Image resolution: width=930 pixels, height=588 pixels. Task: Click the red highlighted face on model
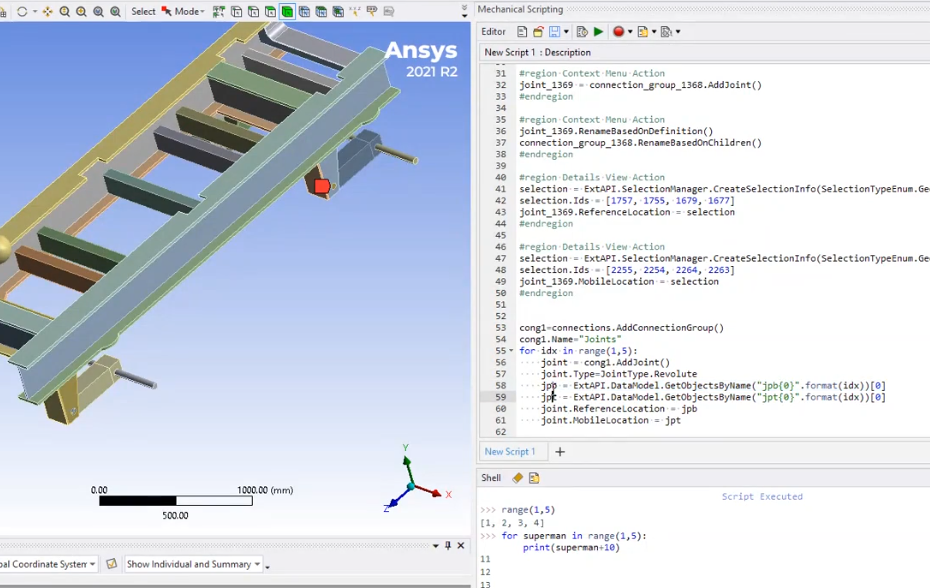click(321, 186)
